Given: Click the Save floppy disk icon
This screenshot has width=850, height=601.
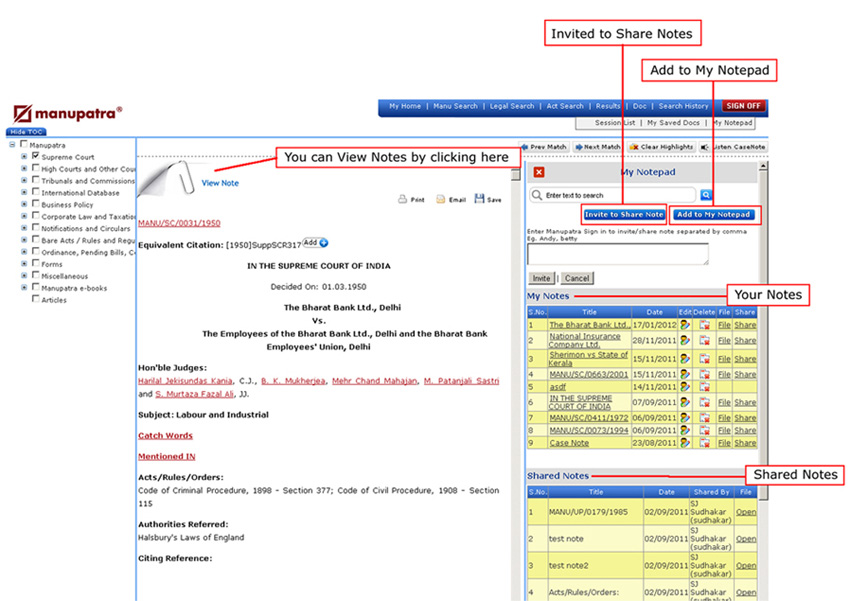Looking at the screenshot, I should pos(479,199).
